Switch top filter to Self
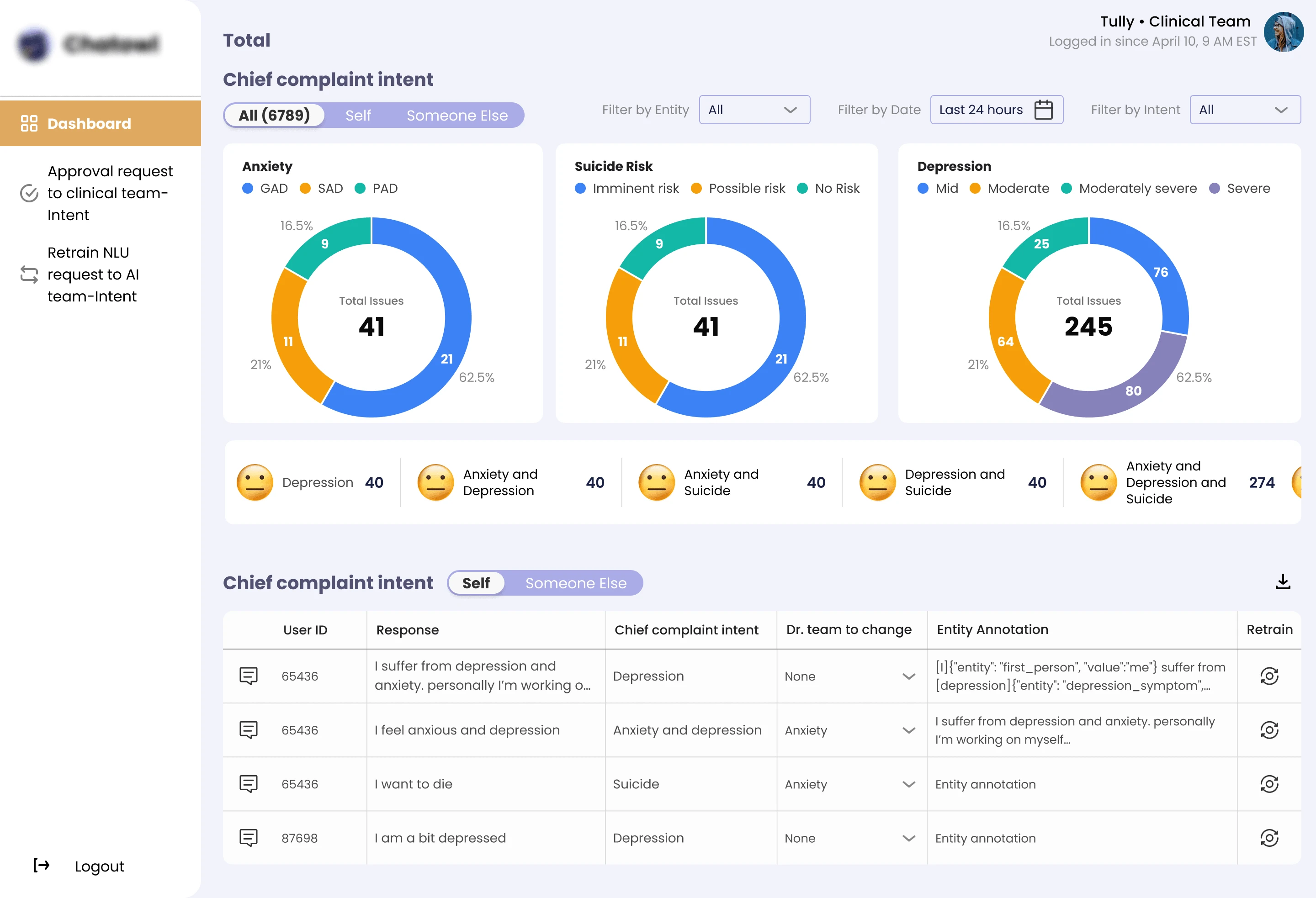The height and width of the screenshot is (898, 1316). tap(358, 116)
